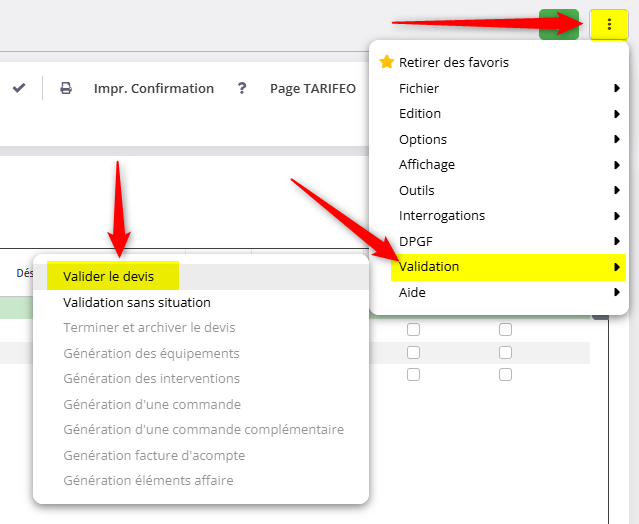The width and height of the screenshot is (639, 524).
Task: Open Page TARIFEO from toolbar
Action: tap(313, 88)
